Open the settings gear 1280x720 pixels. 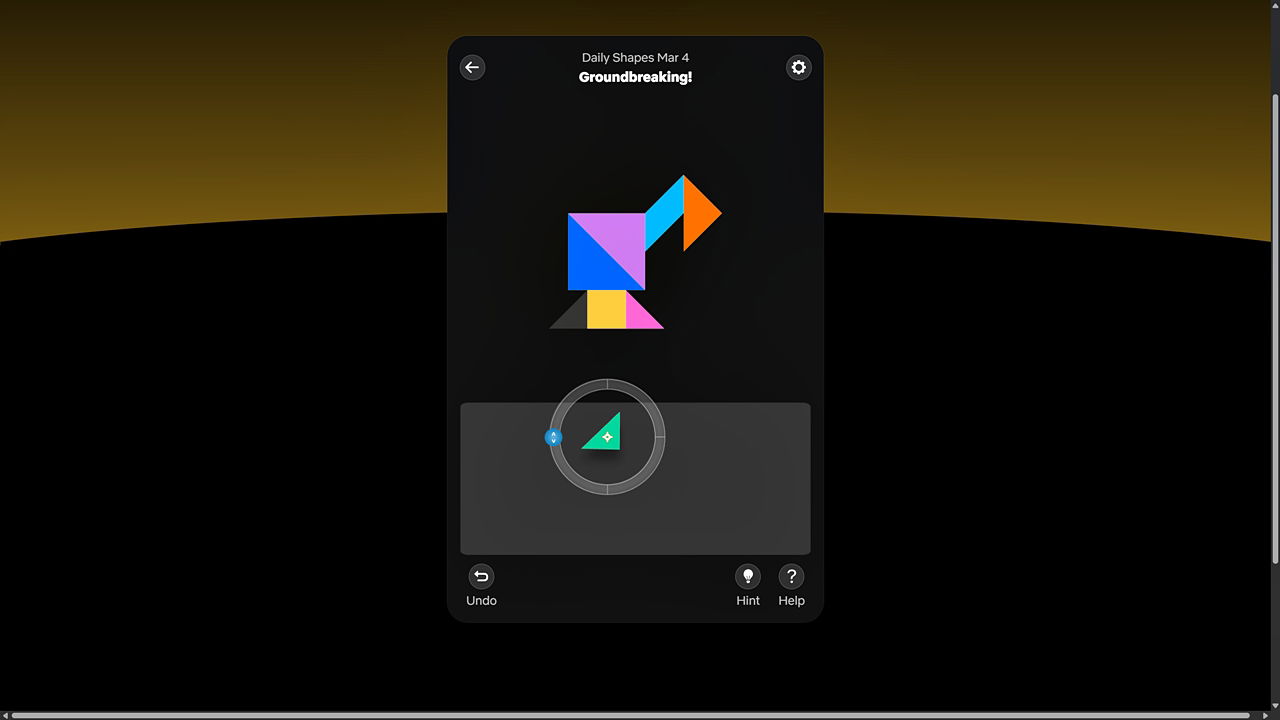click(x=798, y=67)
